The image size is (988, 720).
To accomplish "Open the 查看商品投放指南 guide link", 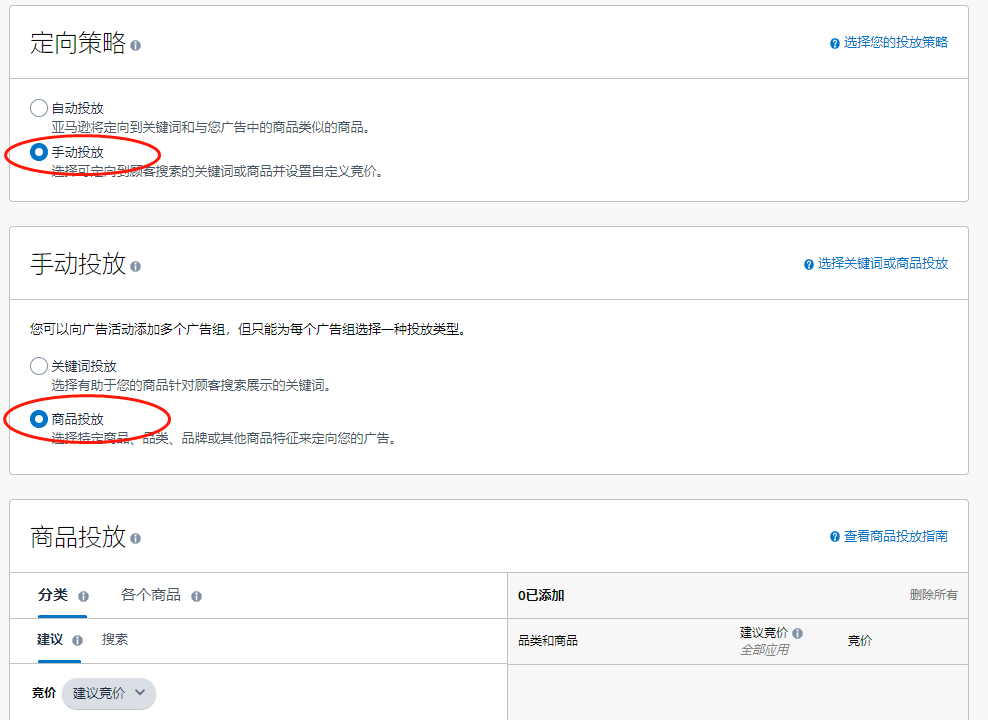I will (x=896, y=537).
